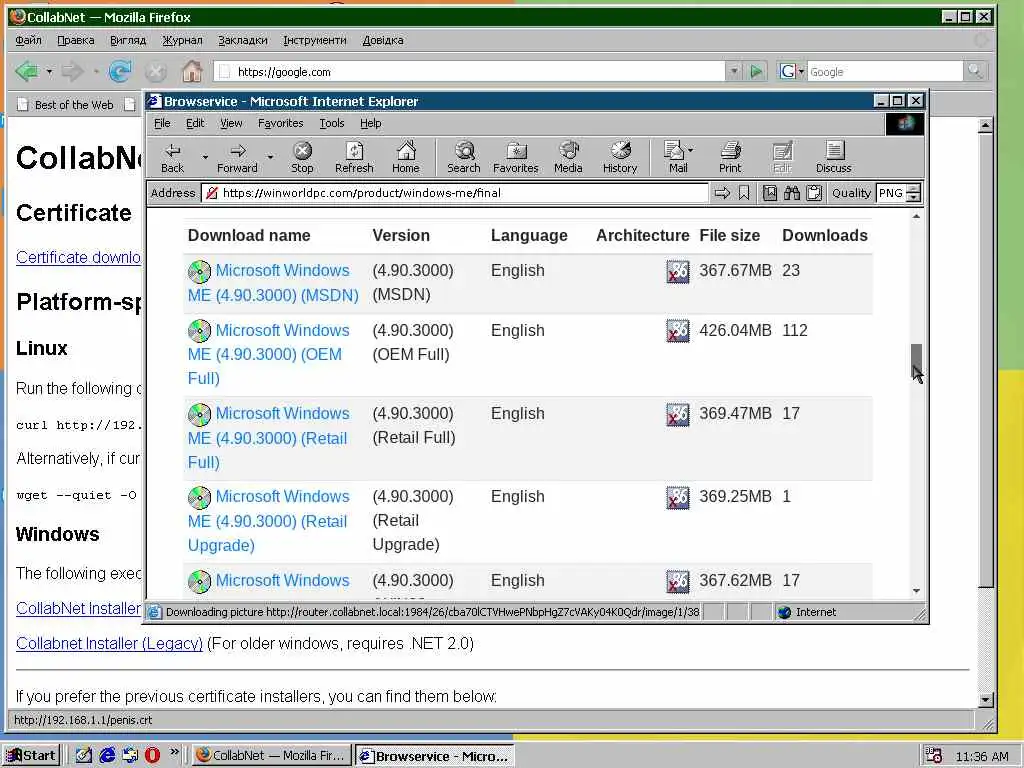Screen dimensions: 1024x768
Task: Click the binoculars find icon
Action: click(792, 193)
